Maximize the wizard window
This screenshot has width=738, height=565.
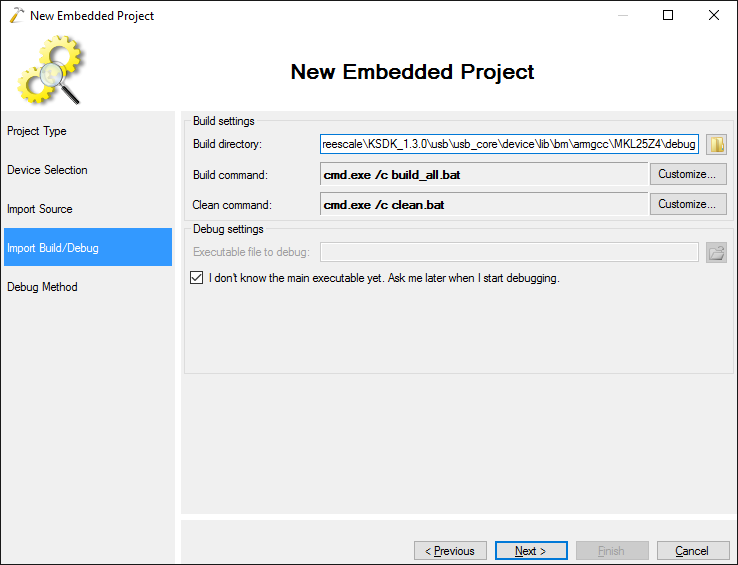pyautogui.click(x=668, y=15)
